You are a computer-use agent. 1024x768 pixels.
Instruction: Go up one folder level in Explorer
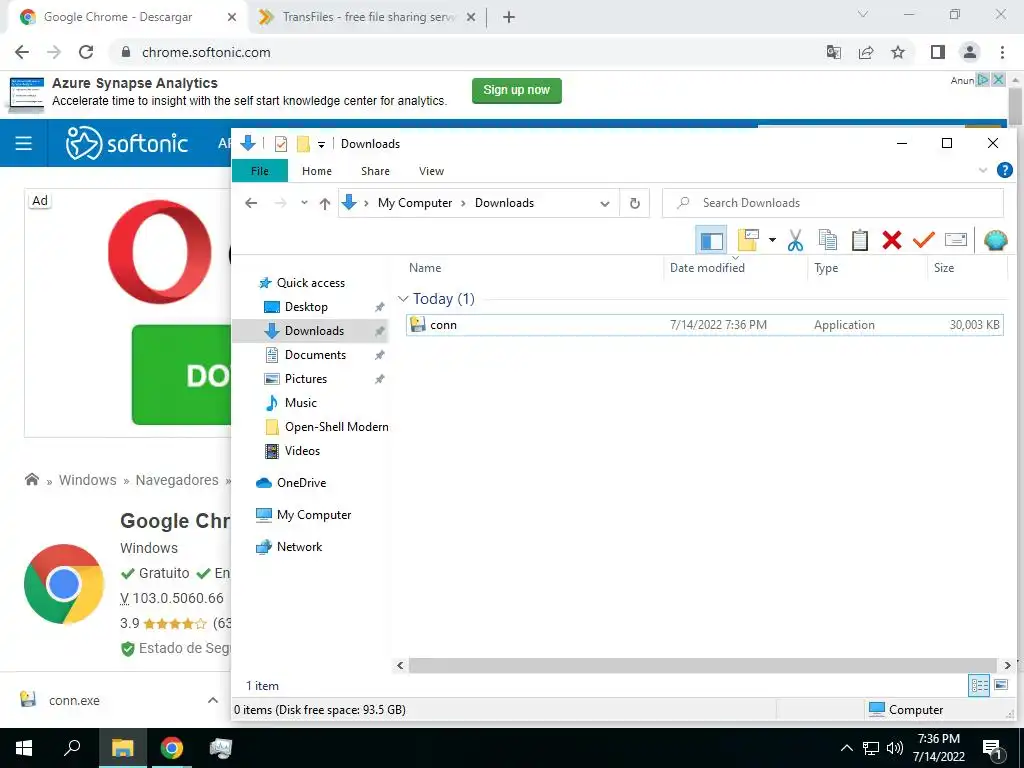tap(325, 204)
